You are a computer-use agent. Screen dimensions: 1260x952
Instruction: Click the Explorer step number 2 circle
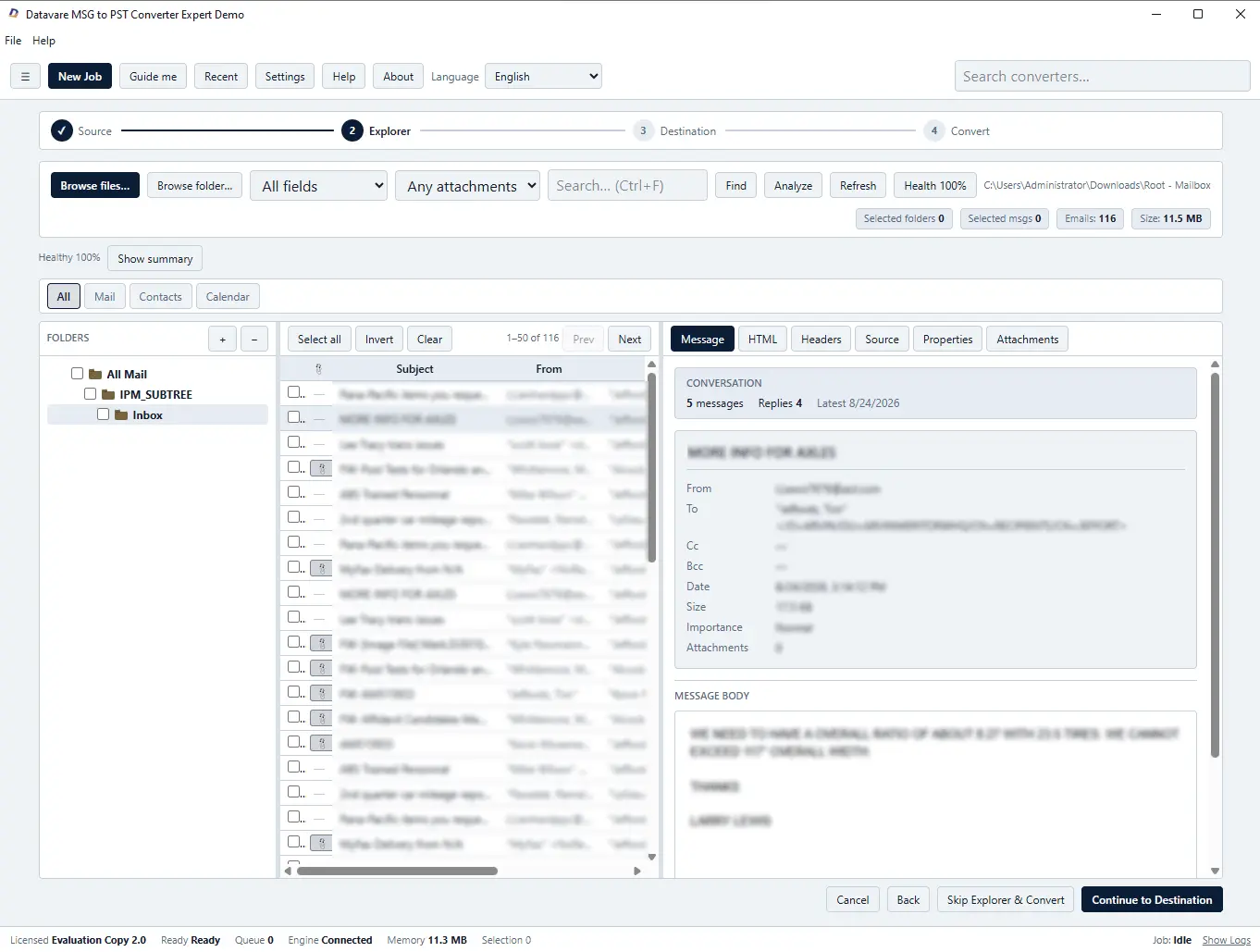pyautogui.click(x=352, y=131)
